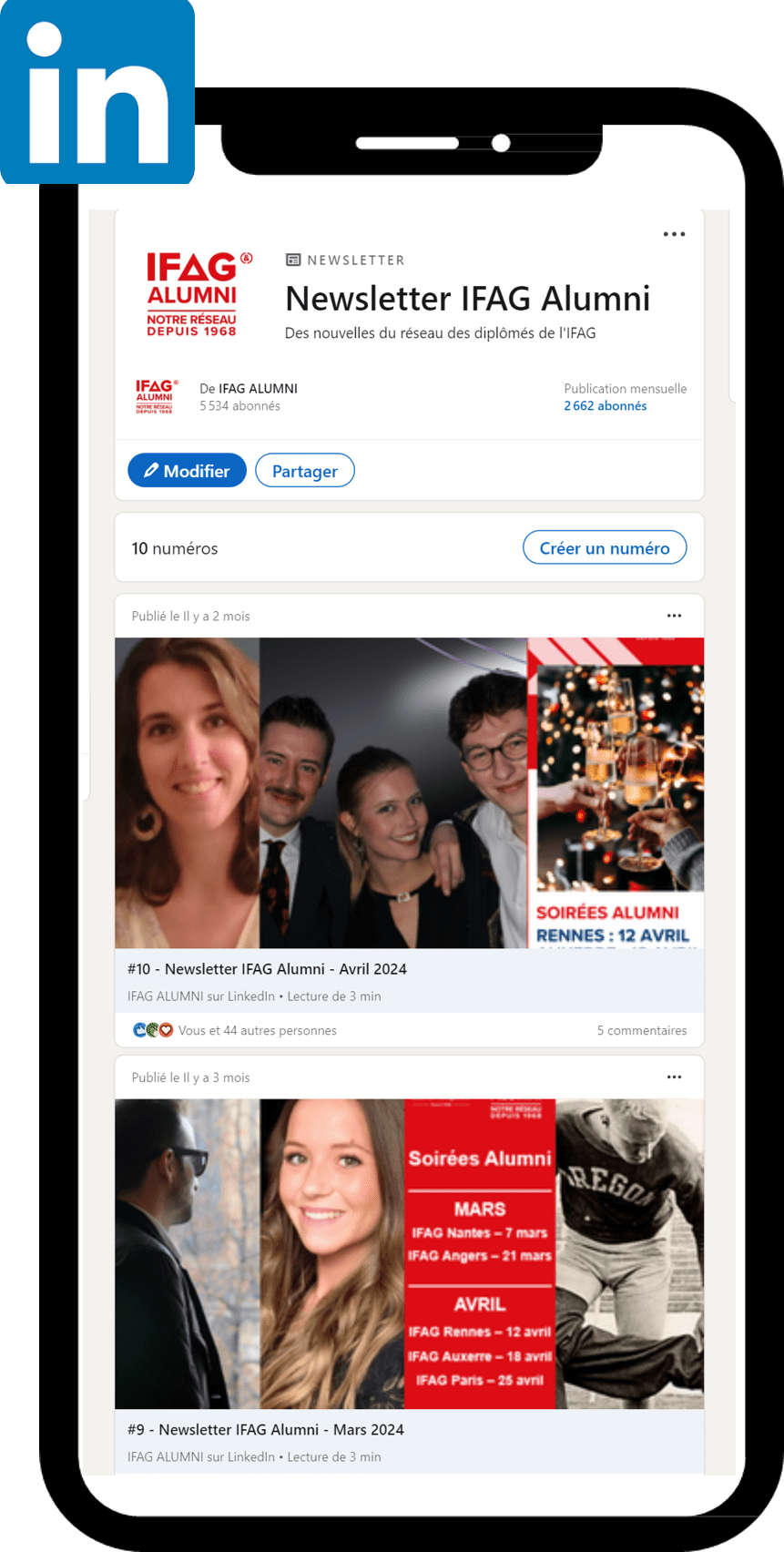Click the 10 numéros count text
Viewport: 784px width, 1552px height.
coord(175,548)
